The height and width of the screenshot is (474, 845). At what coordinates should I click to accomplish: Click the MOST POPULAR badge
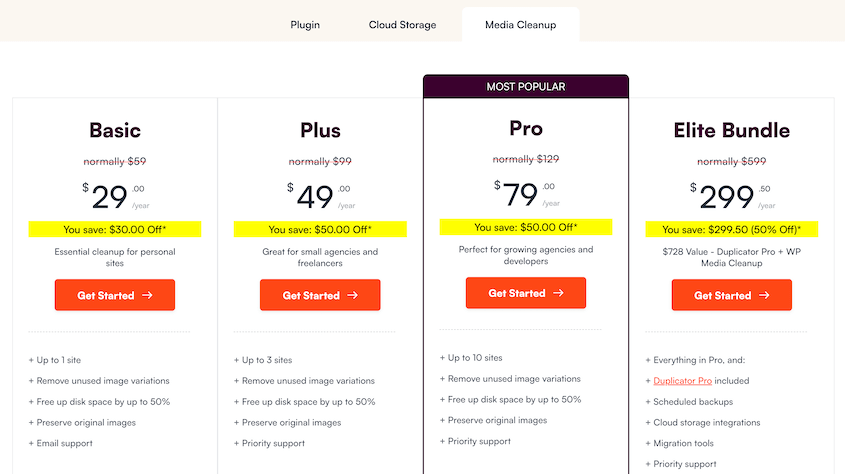coord(526,87)
